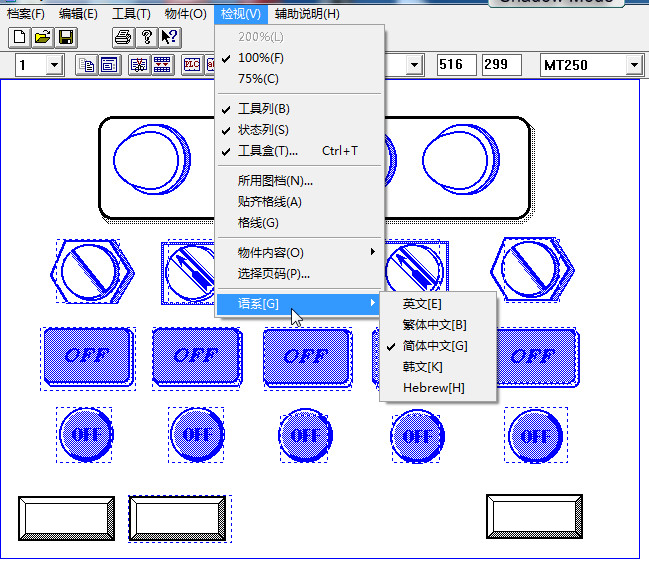This screenshot has height=563, width=649.
Task: Click 选择页码(P)... menu entry
Action: [274, 273]
